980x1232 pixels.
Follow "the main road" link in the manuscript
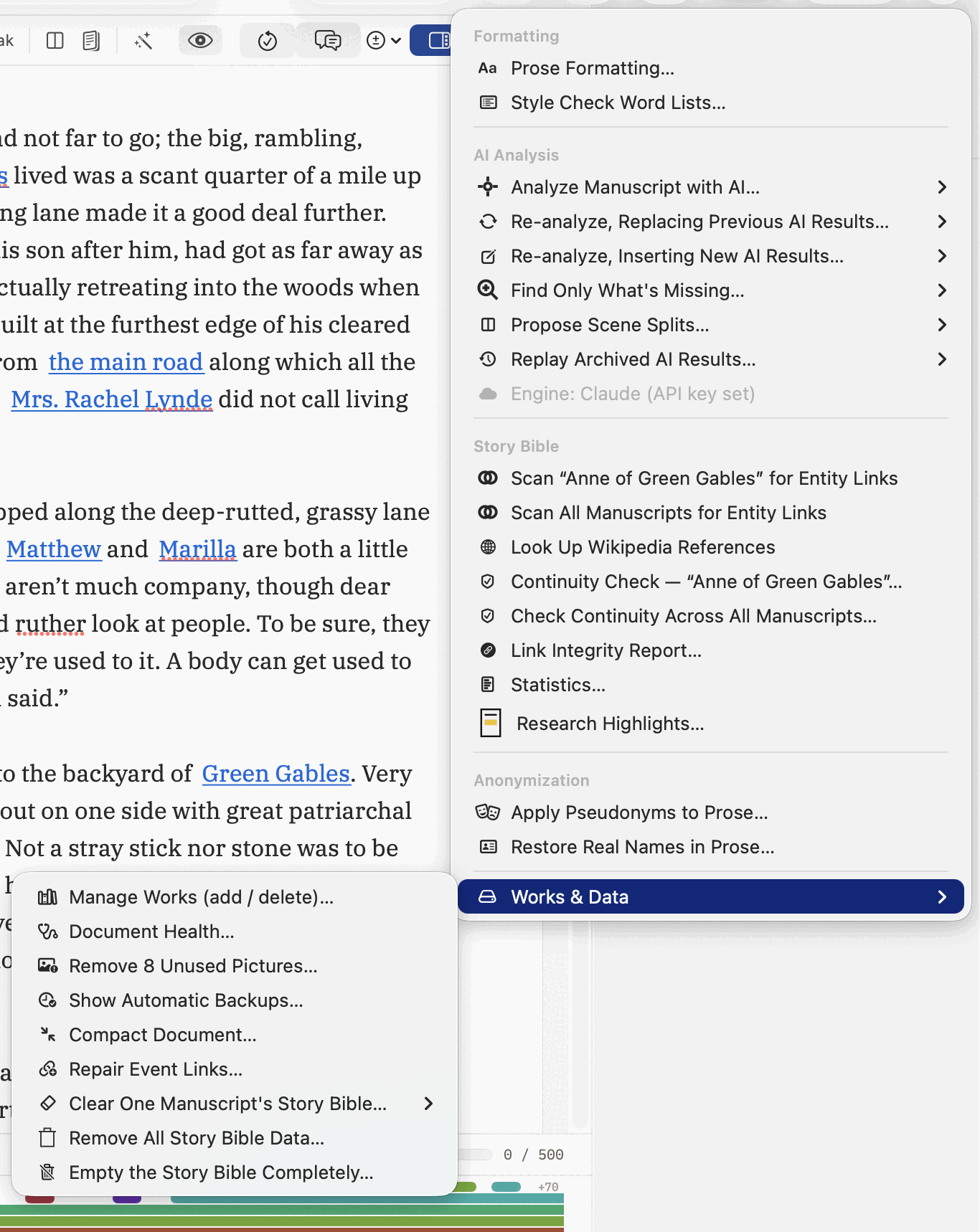(126, 362)
